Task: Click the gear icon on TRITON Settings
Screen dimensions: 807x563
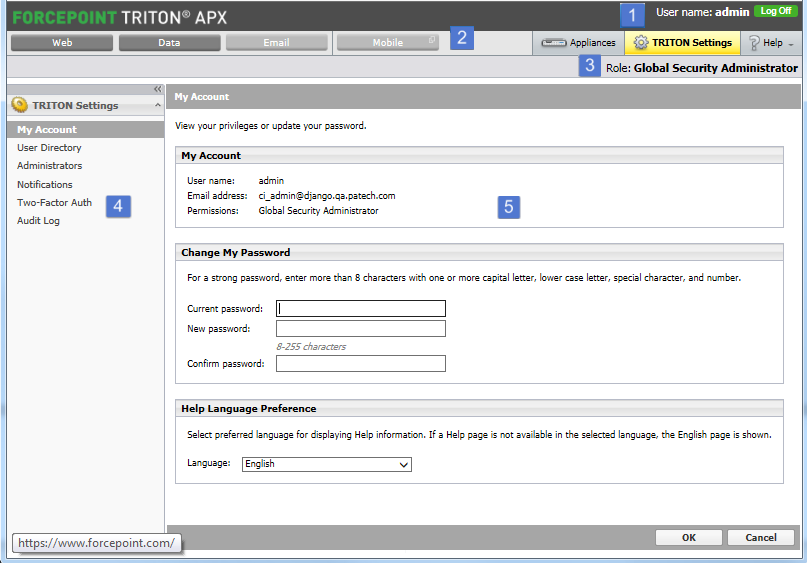Action: [641, 43]
